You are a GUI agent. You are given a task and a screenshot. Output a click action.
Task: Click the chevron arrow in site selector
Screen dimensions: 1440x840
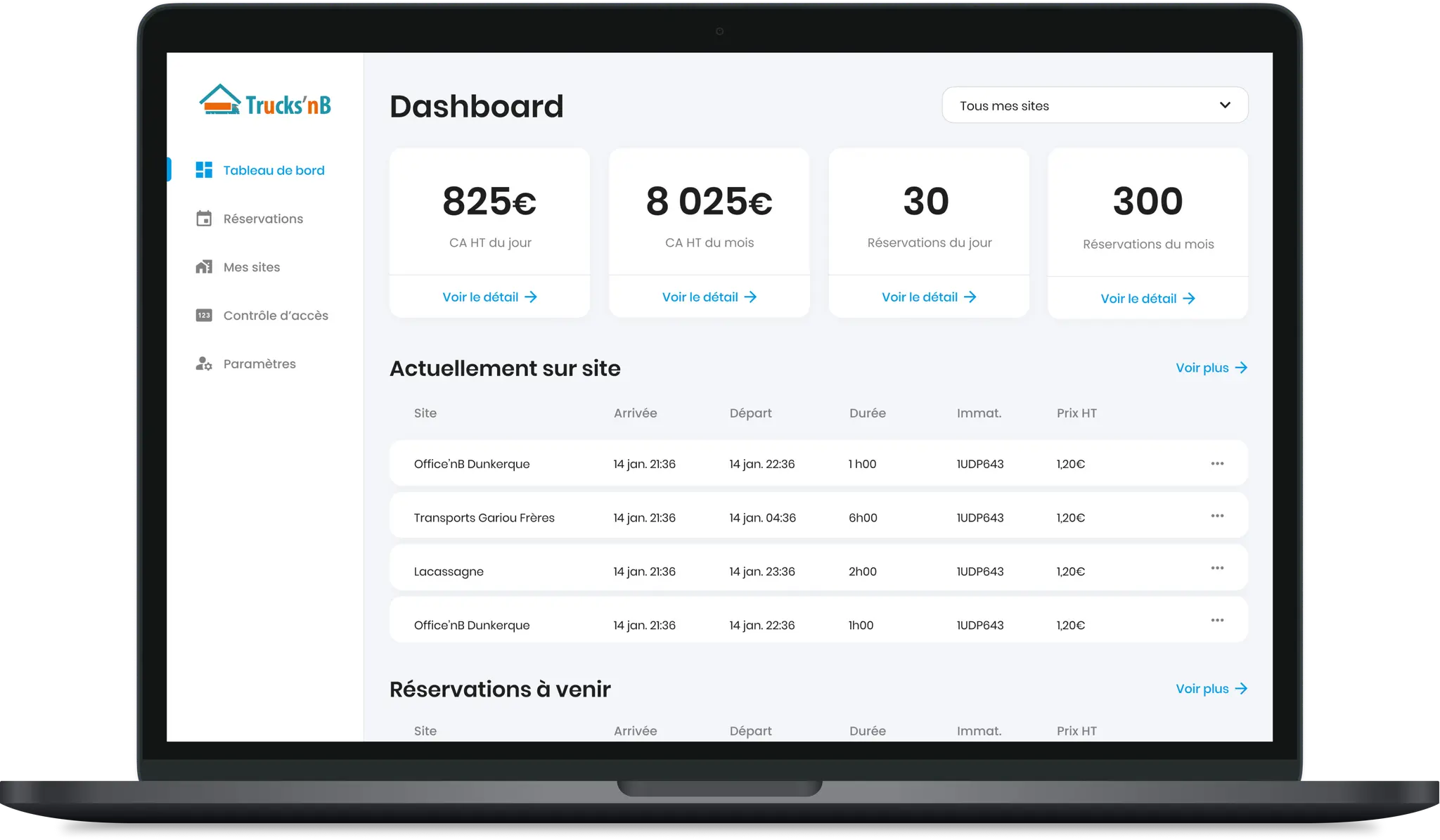coord(1225,105)
